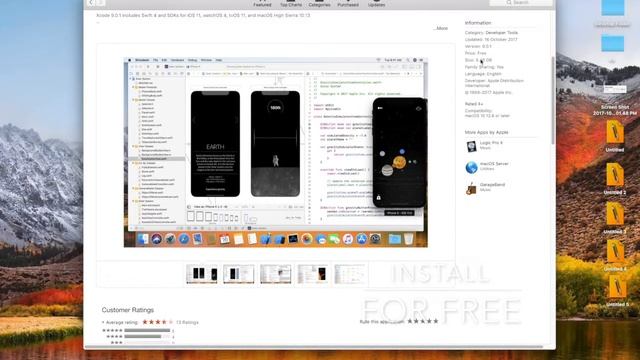Click the macOS Server globe icon
This screenshot has width=640, height=360.
471,167
